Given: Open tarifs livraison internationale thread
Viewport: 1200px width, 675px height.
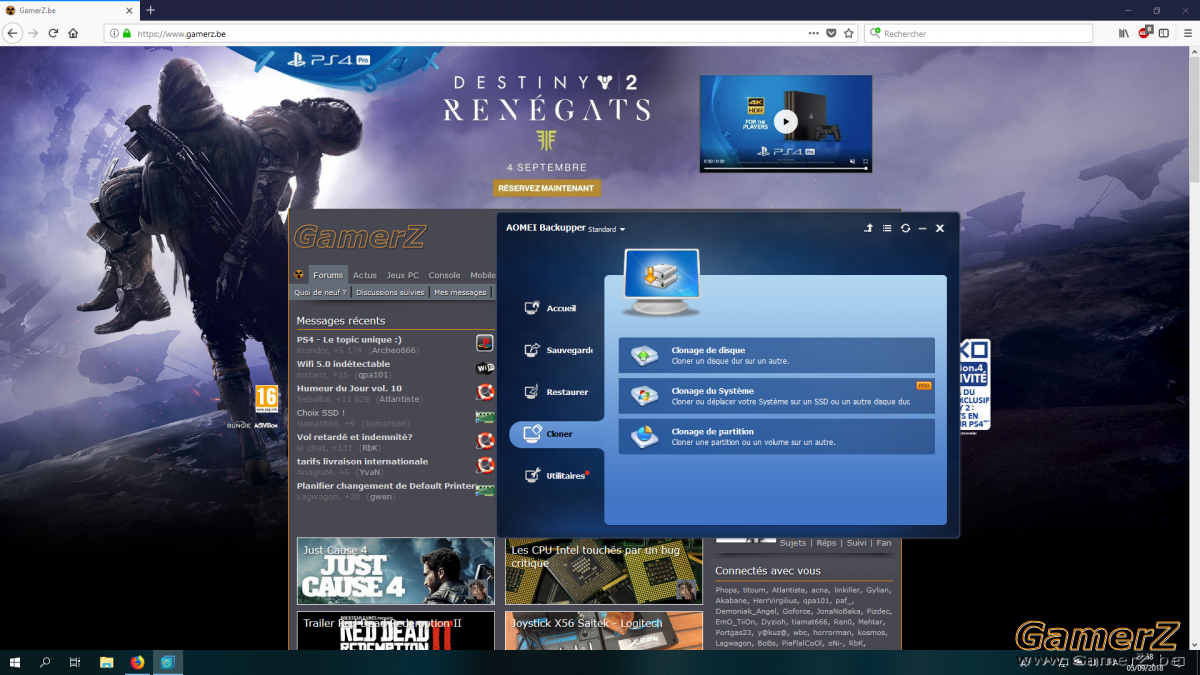Looking at the screenshot, I should tap(362, 461).
